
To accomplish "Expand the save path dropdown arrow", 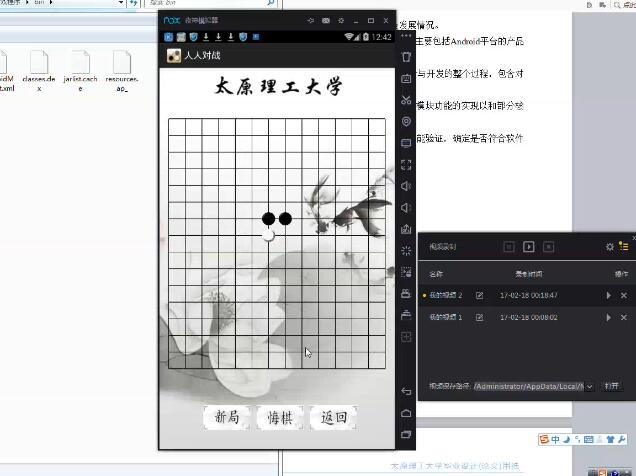I will coord(589,386).
